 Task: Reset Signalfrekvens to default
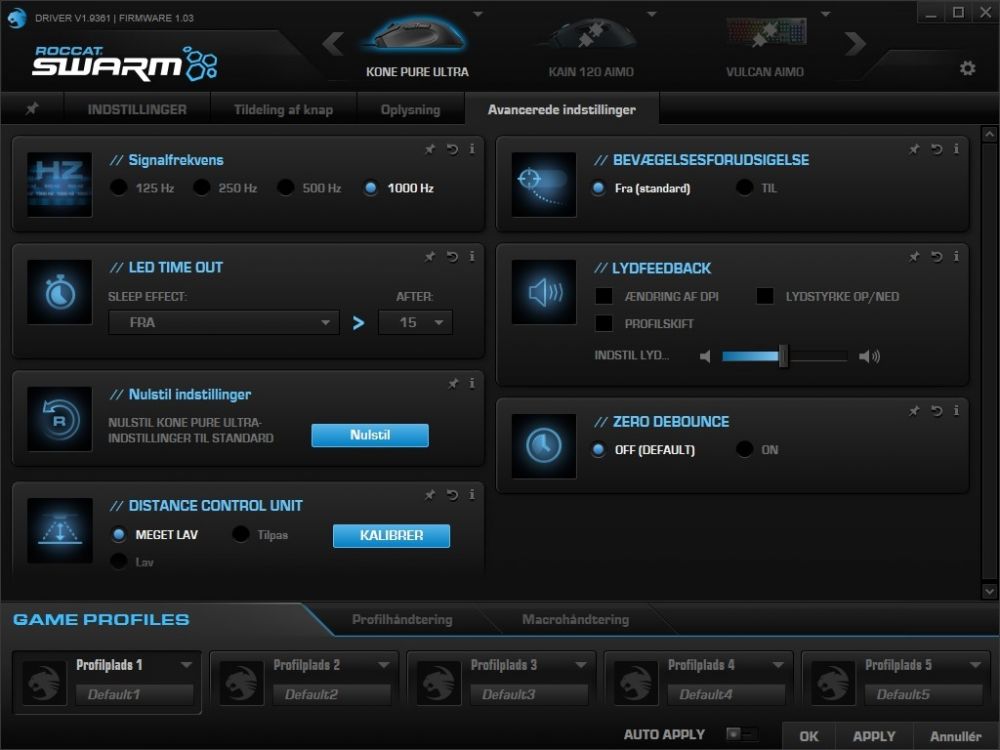point(452,149)
